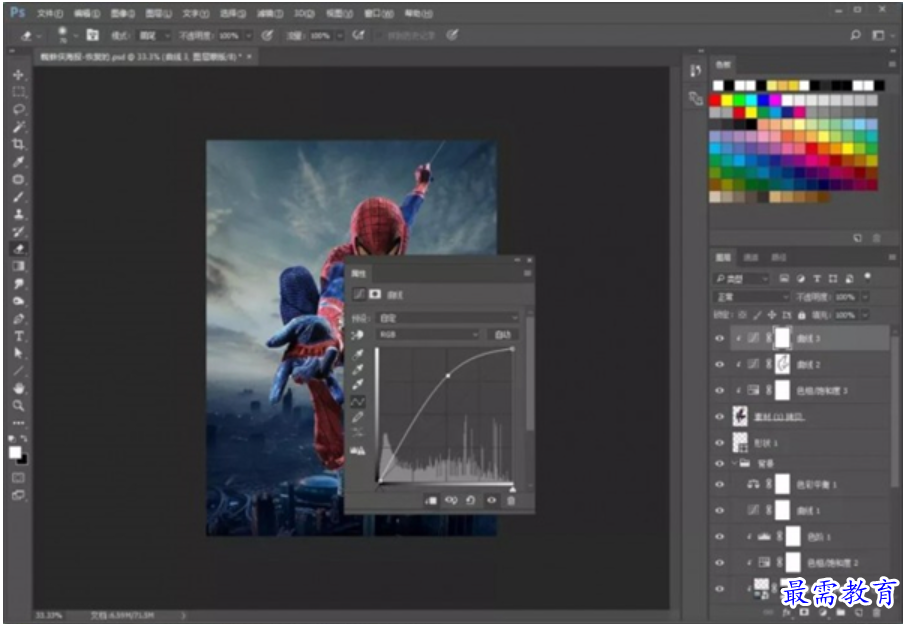Switch to the Channels tab in layers panel
Viewport: 905px width, 624px height.
coord(751,257)
